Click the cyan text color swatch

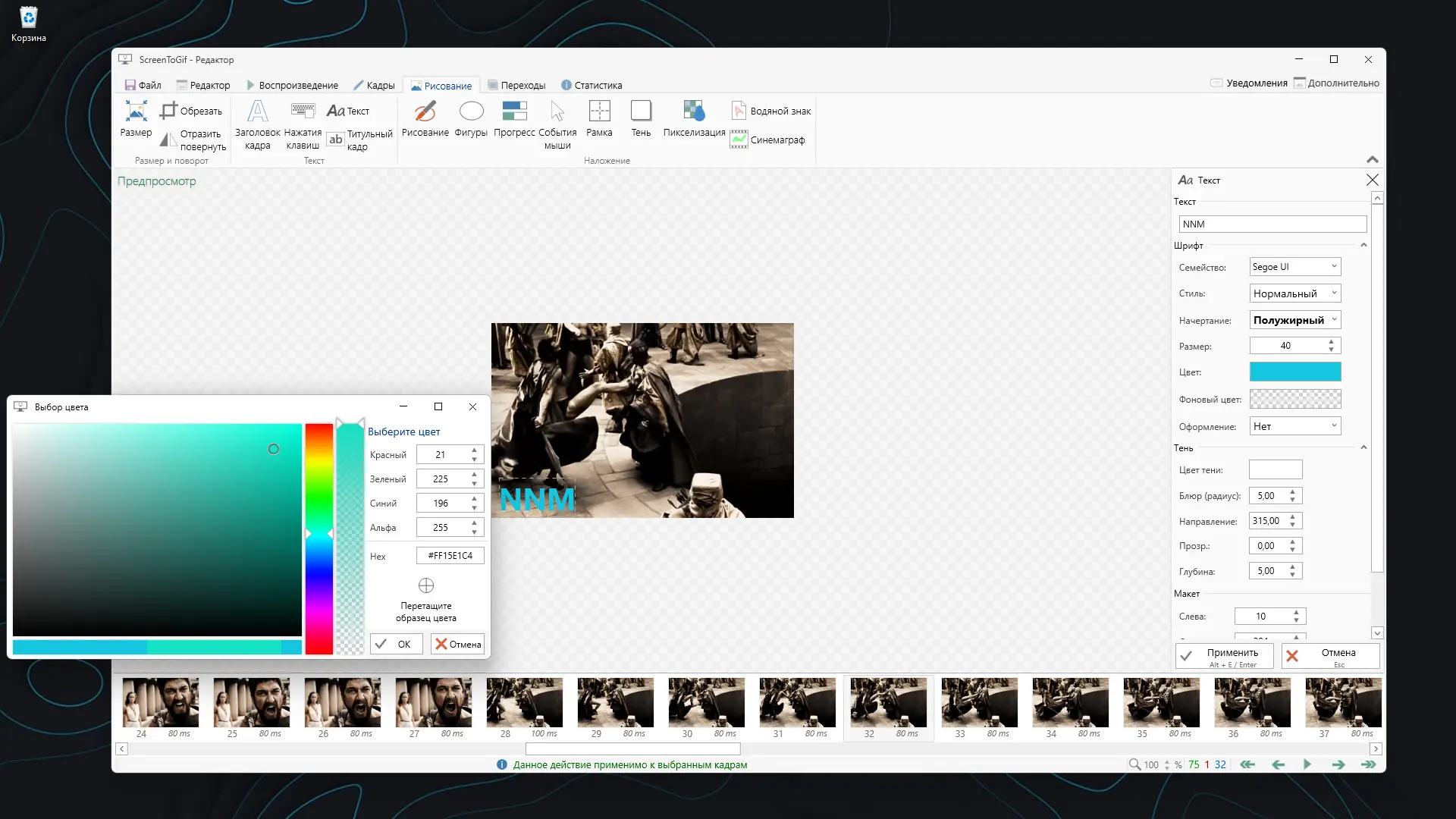click(1294, 372)
